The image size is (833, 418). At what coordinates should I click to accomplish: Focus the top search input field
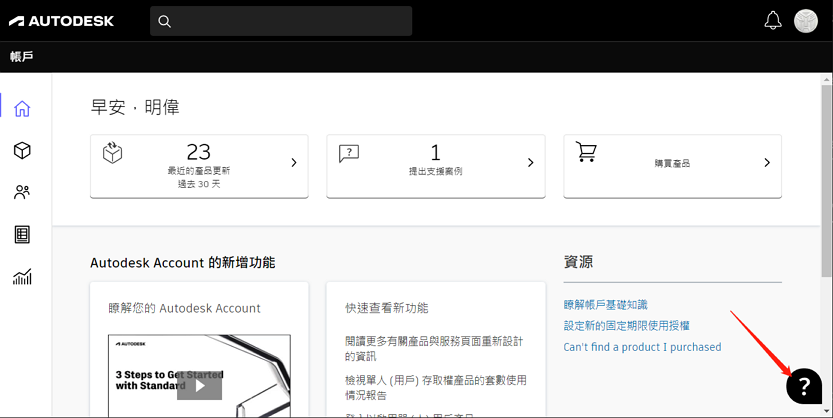coord(281,21)
